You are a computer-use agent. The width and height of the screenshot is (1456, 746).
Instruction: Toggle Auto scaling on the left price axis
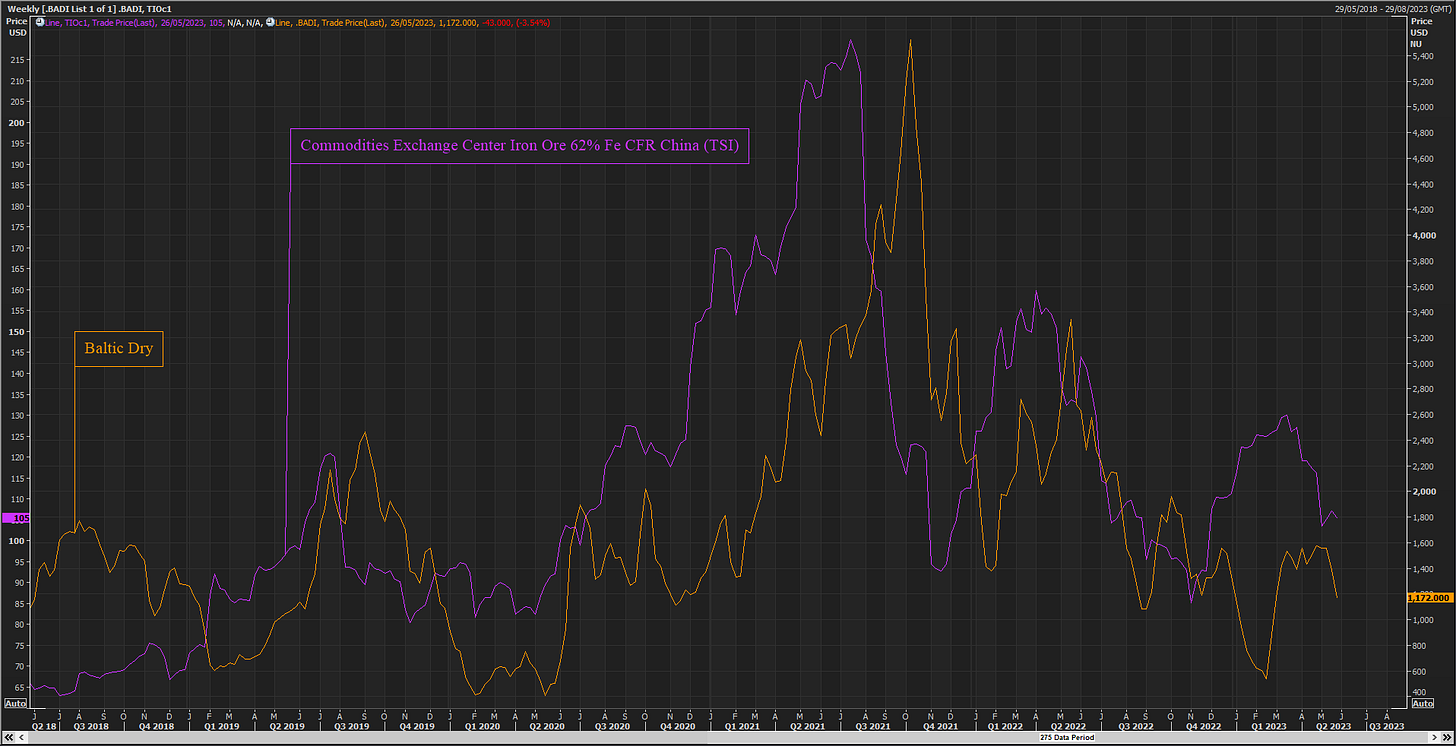click(14, 704)
